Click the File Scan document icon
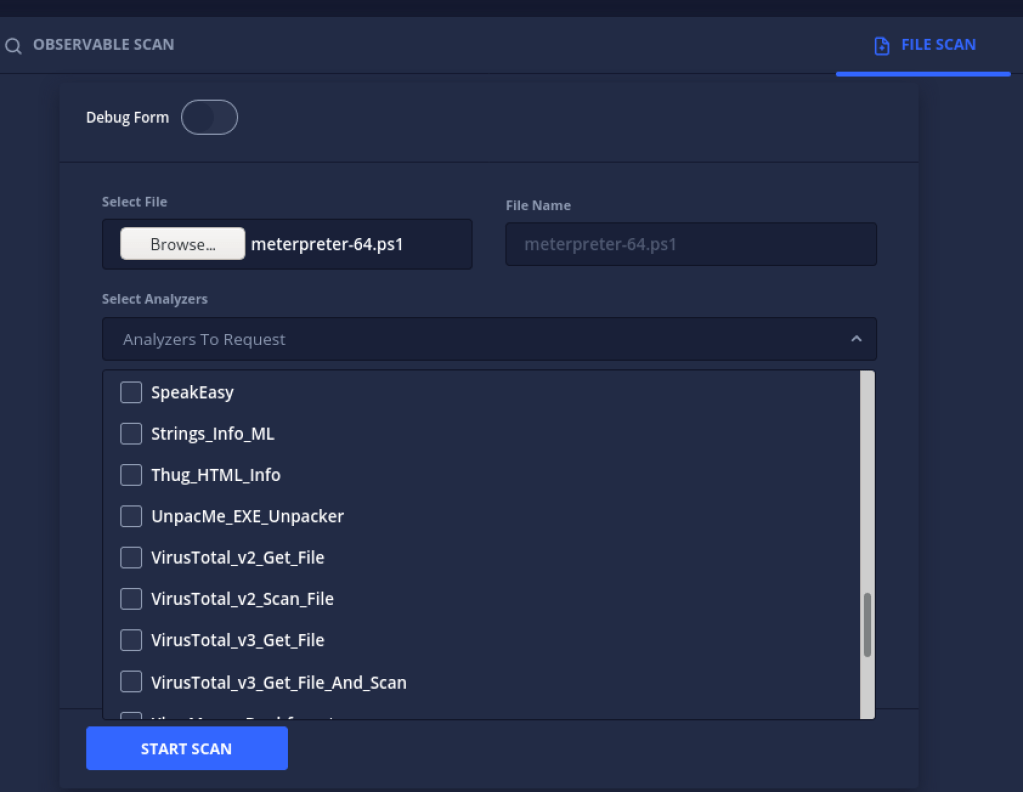 (x=881, y=45)
